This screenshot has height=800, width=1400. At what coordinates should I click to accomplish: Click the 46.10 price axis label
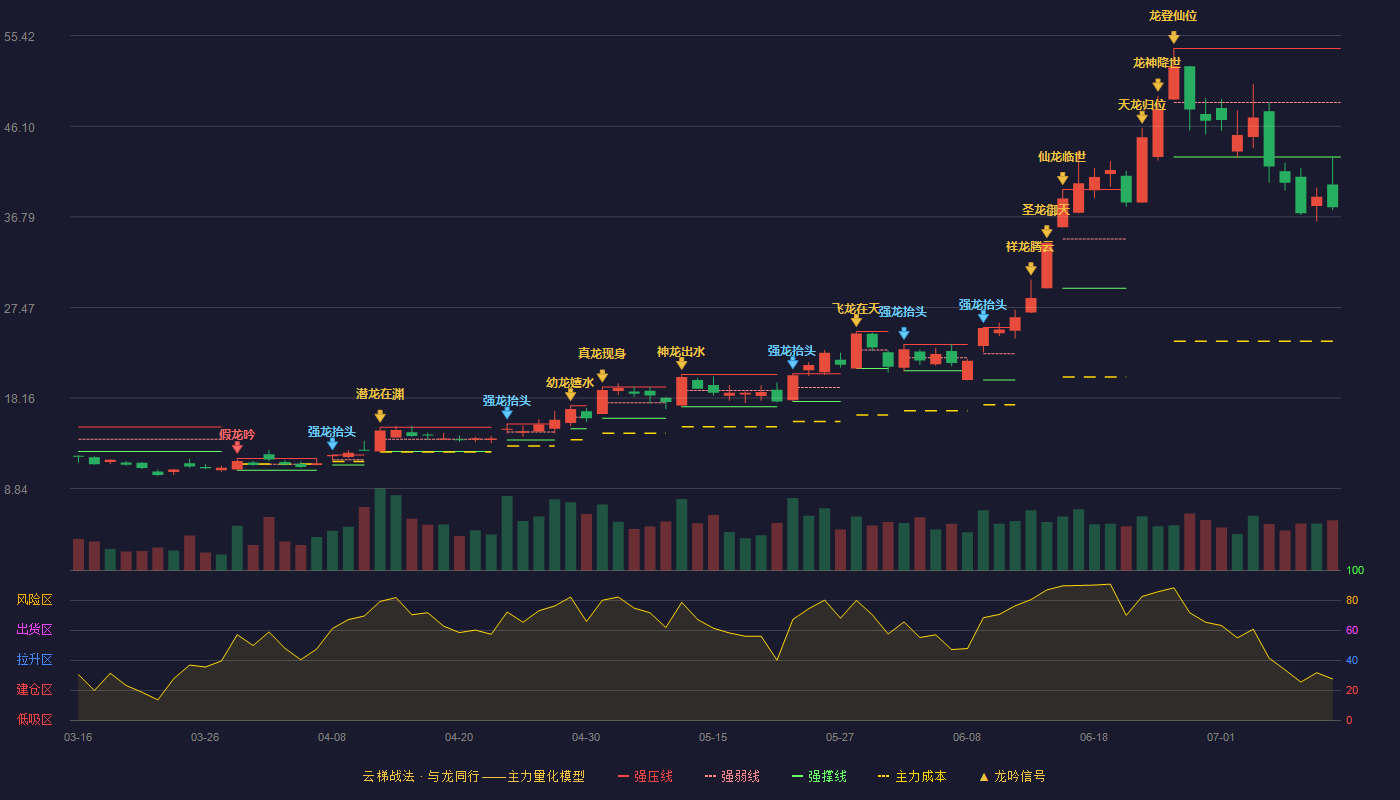(19, 127)
